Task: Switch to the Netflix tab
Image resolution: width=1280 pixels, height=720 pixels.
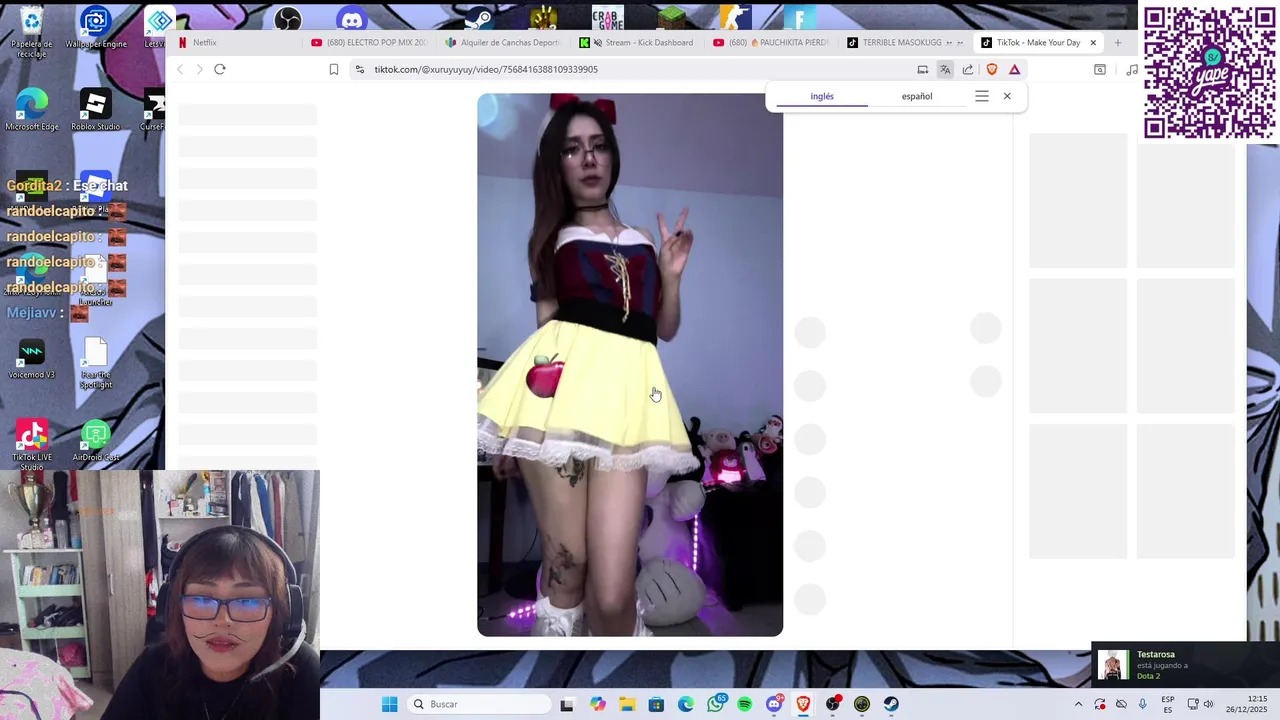Action: 235,43
